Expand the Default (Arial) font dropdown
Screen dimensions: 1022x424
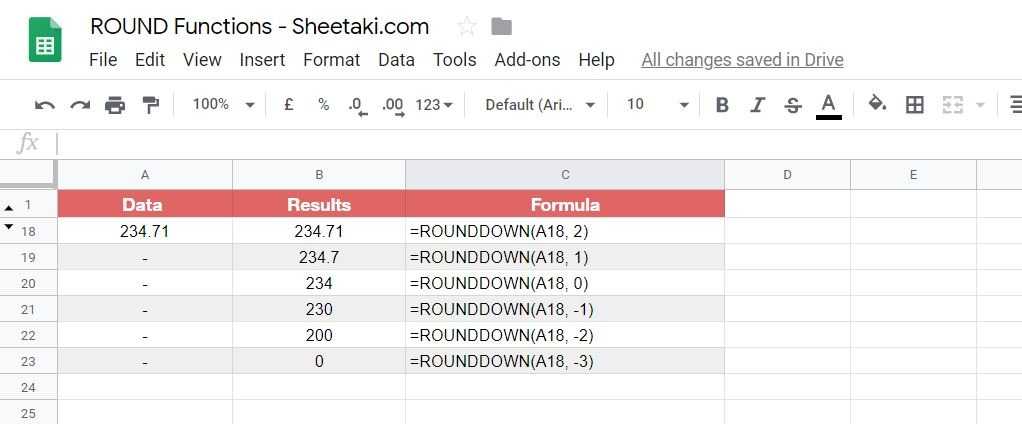point(540,104)
